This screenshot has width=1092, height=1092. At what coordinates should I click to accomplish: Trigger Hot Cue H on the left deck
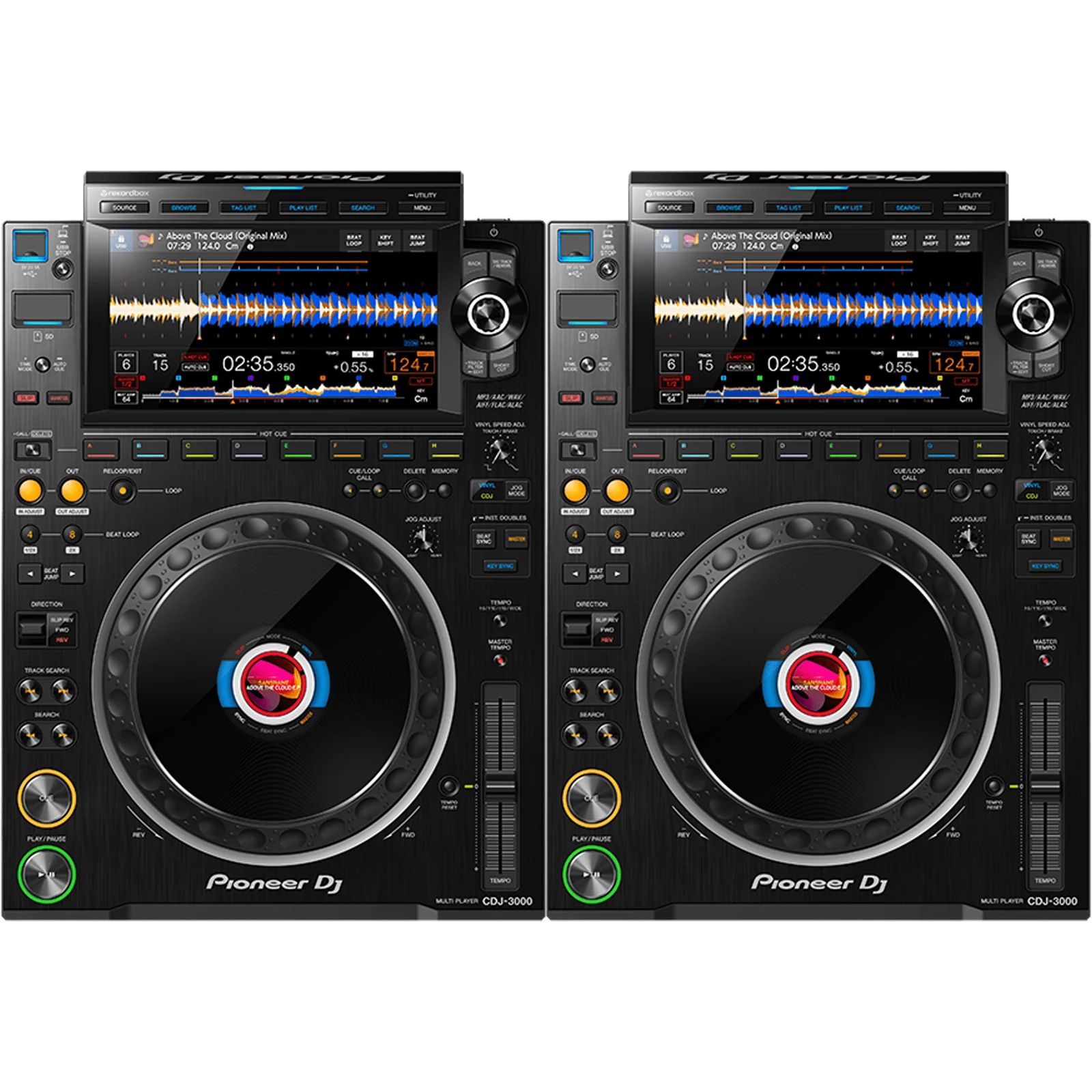click(x=445, y=450)
